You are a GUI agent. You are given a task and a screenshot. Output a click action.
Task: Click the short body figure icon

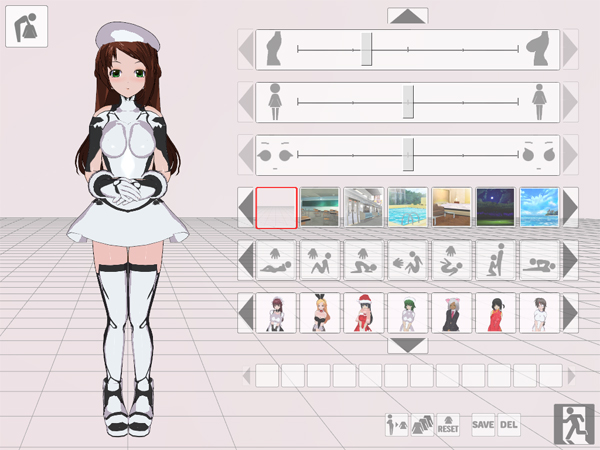pyautogui.click(x=275, y=102)
